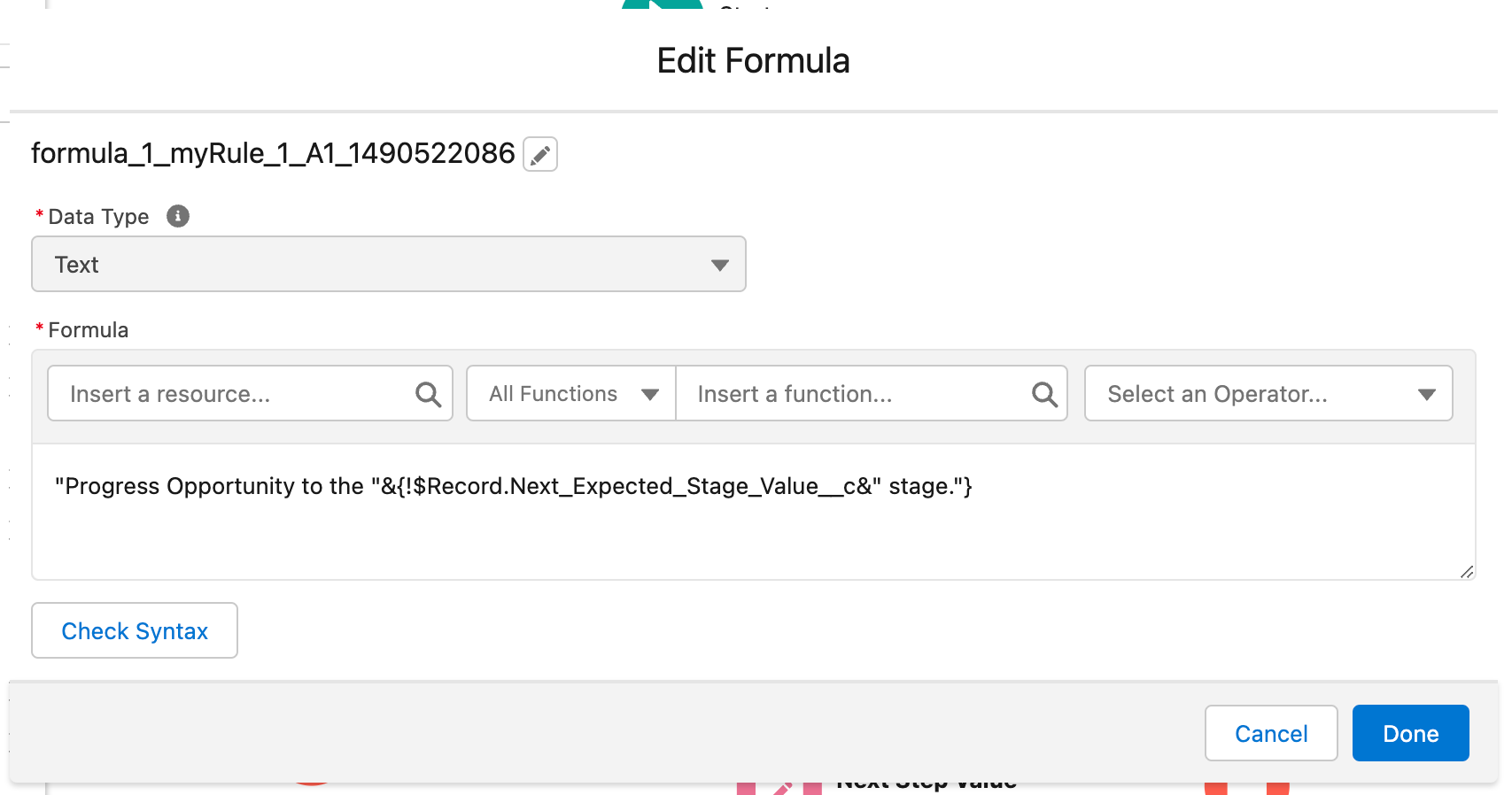The image size is (1512, 795).
Task: Click the teal flow icon behind the dialog header
Action: (x=663, y=4)
